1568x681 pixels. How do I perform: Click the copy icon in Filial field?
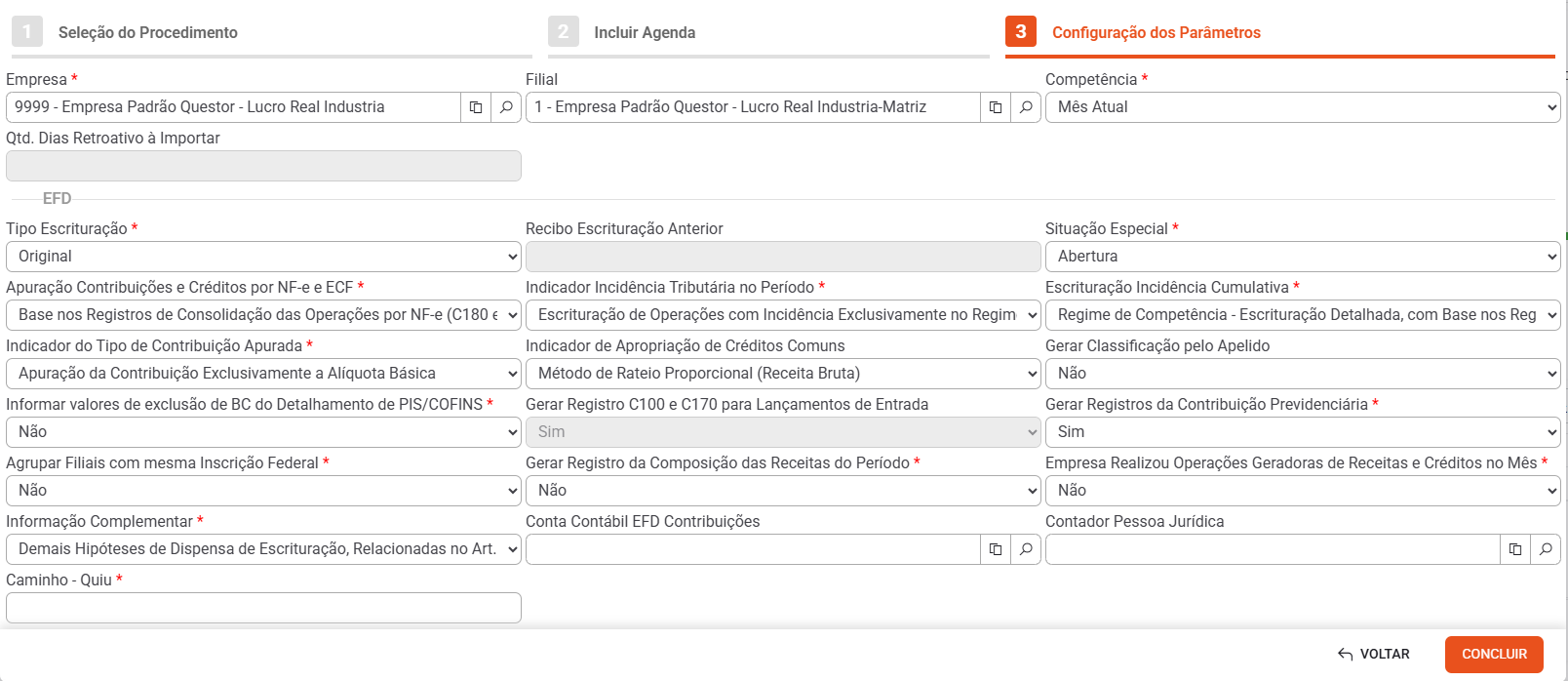[996, 107]
